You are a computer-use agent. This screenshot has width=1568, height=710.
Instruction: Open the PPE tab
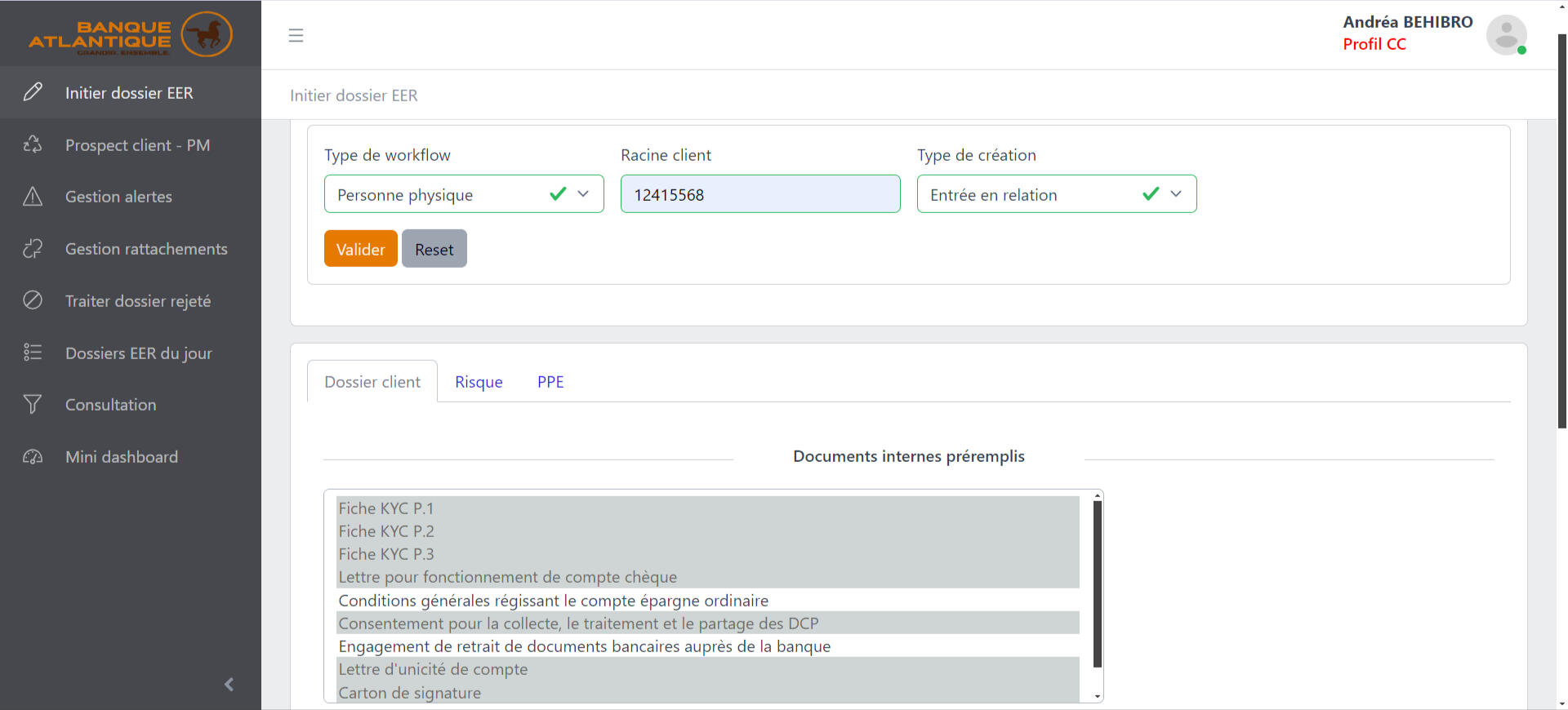tap(550, 382)
